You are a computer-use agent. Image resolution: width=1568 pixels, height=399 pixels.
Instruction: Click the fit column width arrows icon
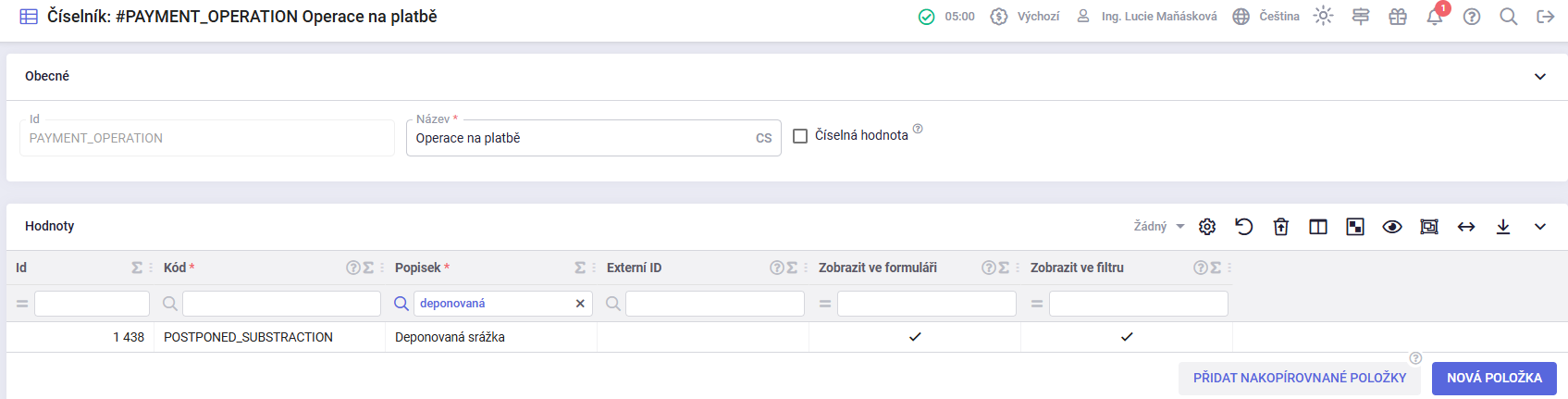(x=1466, y=227)
